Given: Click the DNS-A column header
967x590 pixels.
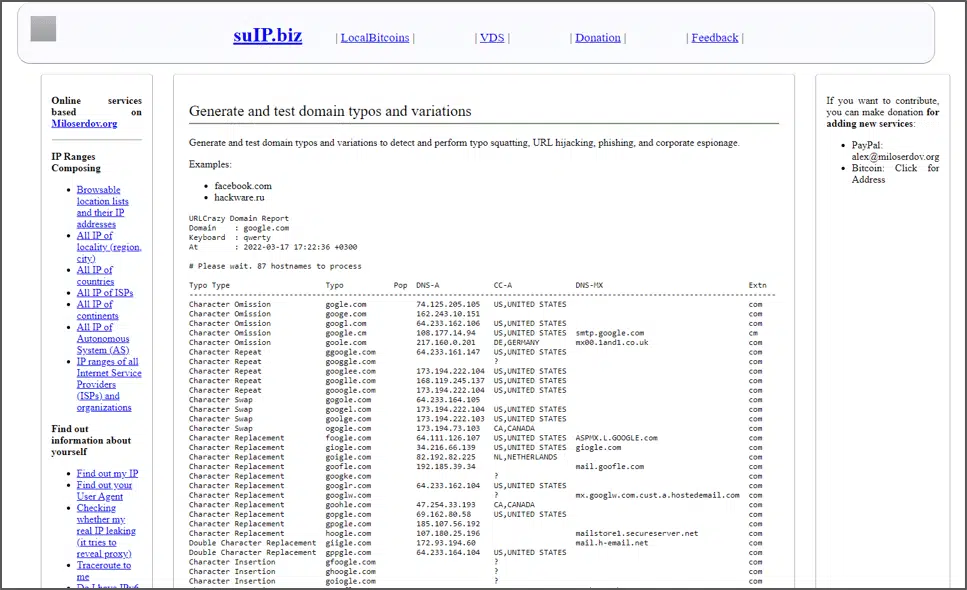Looking at the screenshot, I should click(427, 285).
